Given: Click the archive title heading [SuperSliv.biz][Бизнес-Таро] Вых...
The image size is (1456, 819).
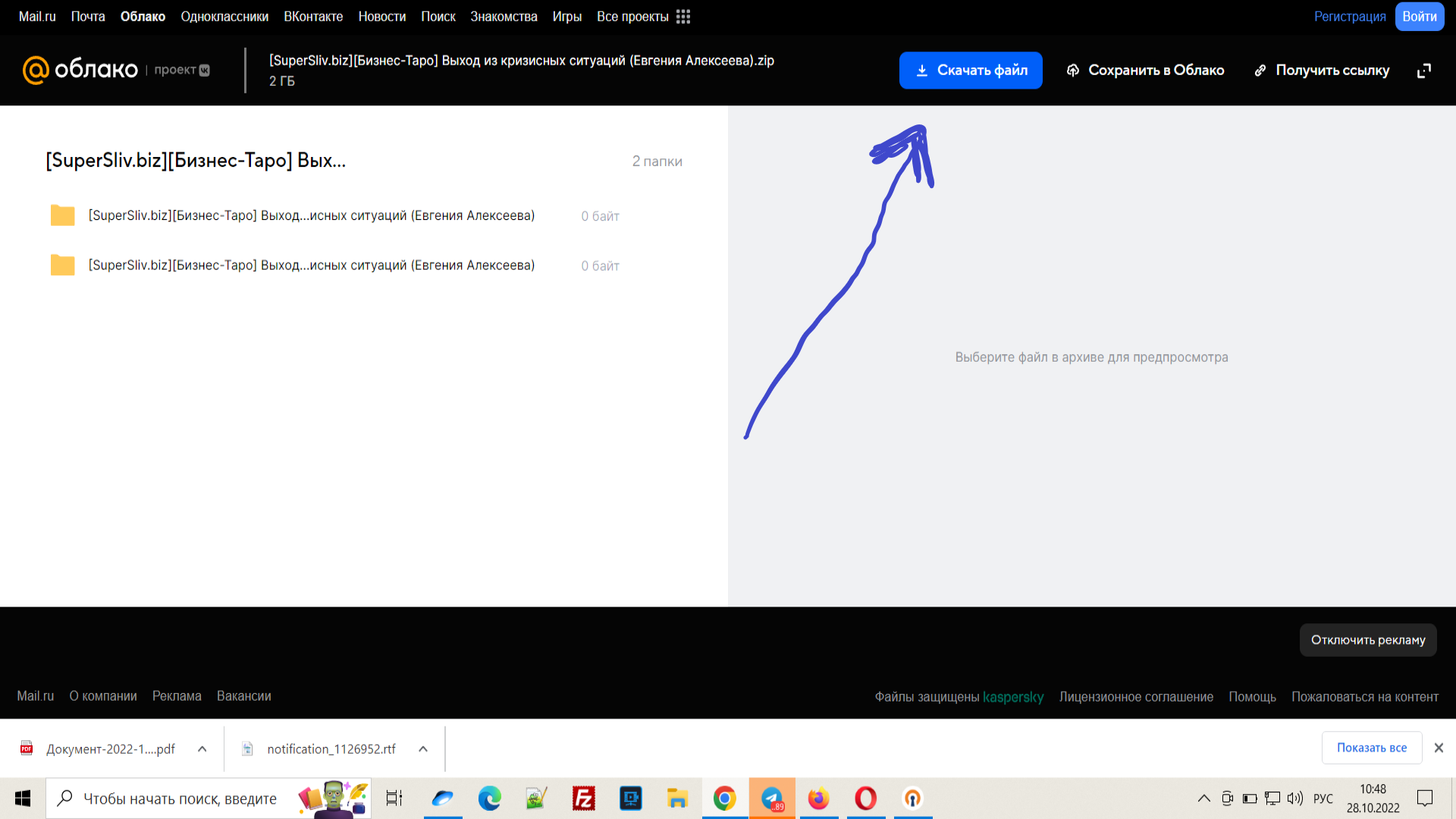Looking at the screenshot, I should (x=196, y=160).
